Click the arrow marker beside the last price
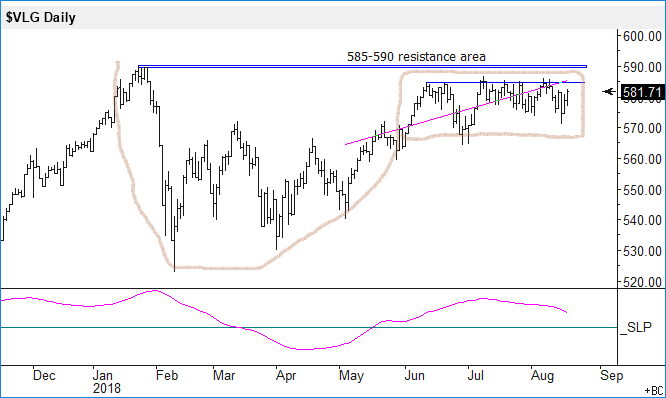Screen dimensions: 666x398 (610, 91)
